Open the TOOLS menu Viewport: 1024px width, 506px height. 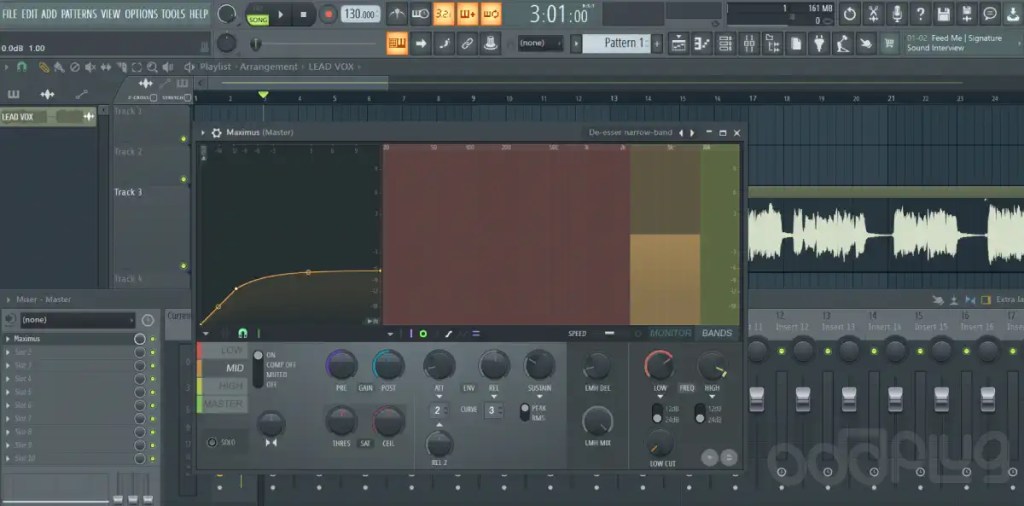pos(174,14)
